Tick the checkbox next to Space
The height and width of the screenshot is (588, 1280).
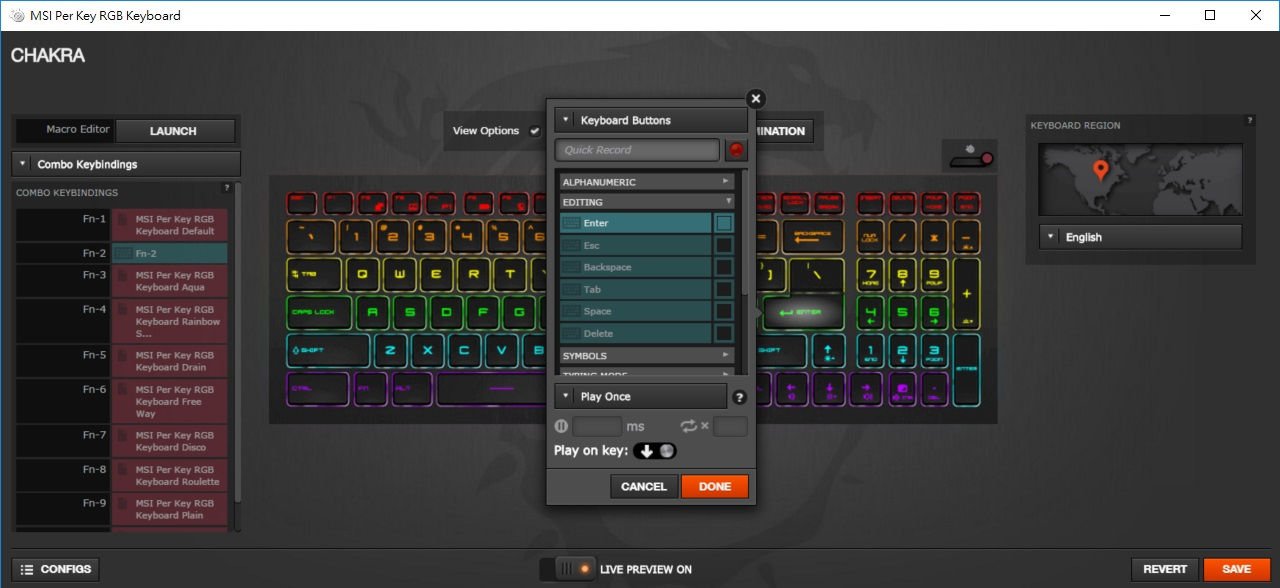(x=724, y=311)
